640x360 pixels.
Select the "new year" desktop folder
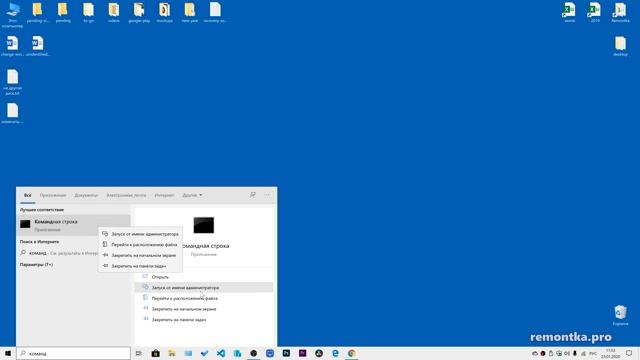pos(190,12)
